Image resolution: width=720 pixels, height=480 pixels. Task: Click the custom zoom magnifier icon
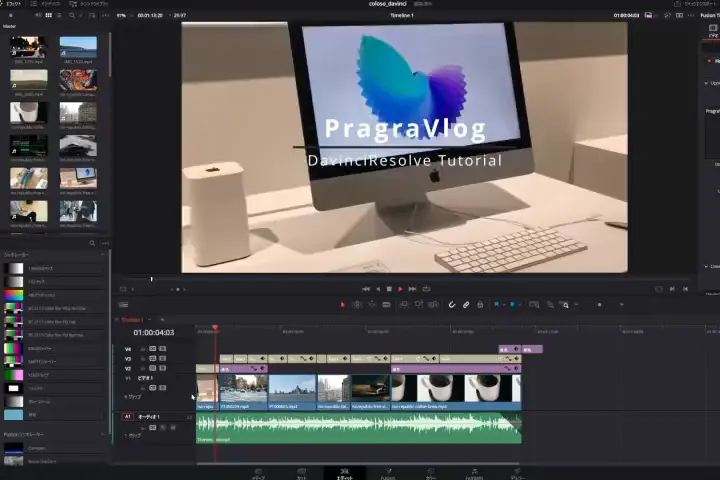[565, 305]
